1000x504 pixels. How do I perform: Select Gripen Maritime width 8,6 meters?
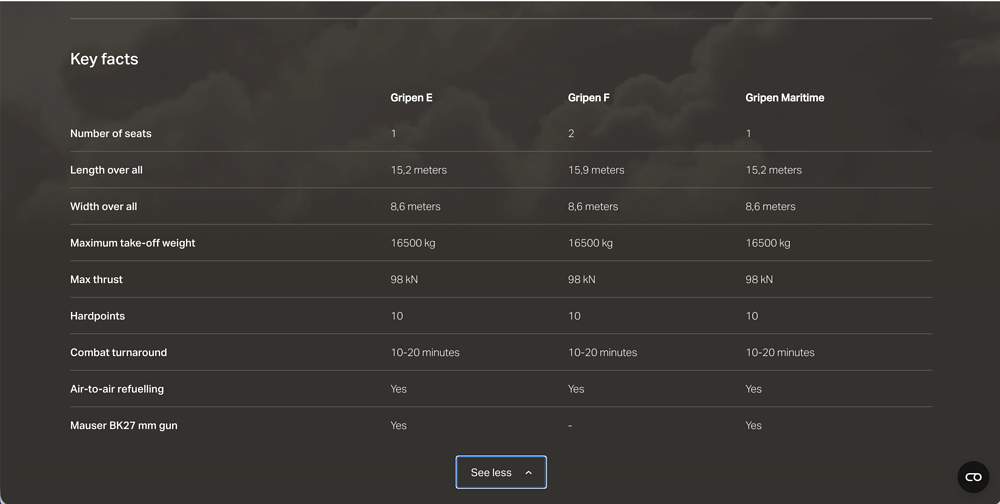(x=770, y=207)
